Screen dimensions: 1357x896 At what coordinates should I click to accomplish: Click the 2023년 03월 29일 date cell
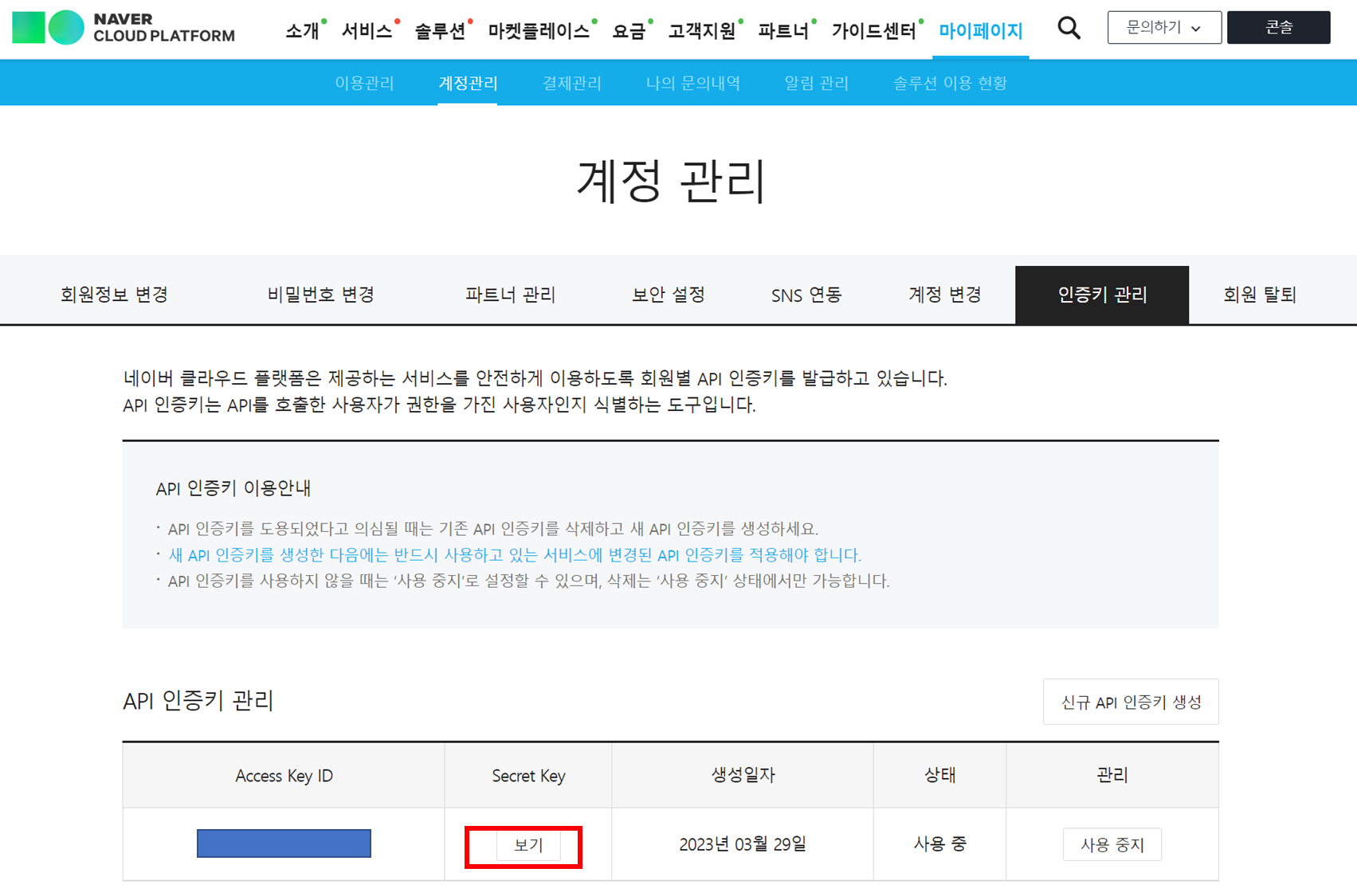tap(743, 844)
